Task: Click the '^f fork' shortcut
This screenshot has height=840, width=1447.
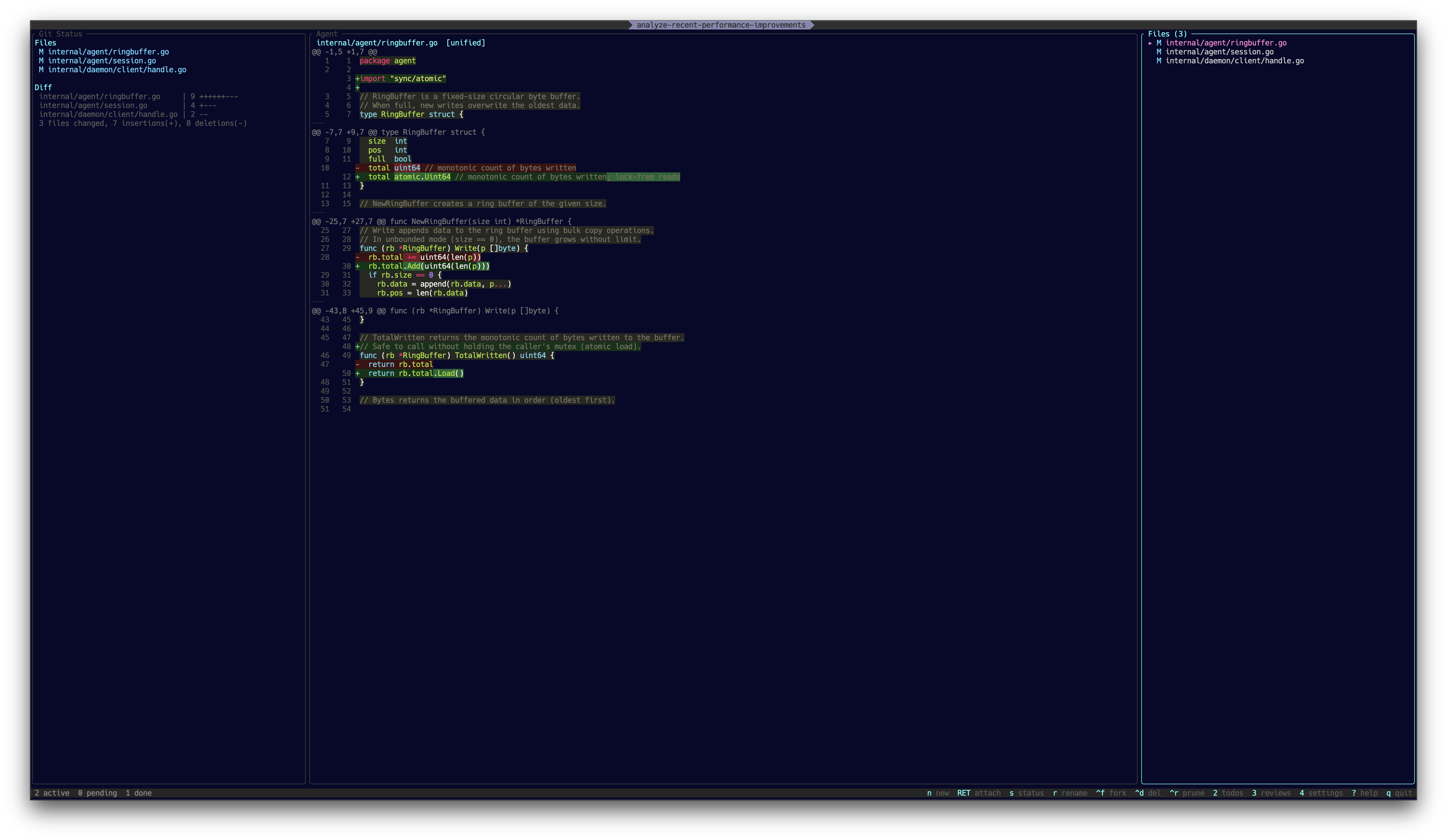Action: click(1111, 793)
